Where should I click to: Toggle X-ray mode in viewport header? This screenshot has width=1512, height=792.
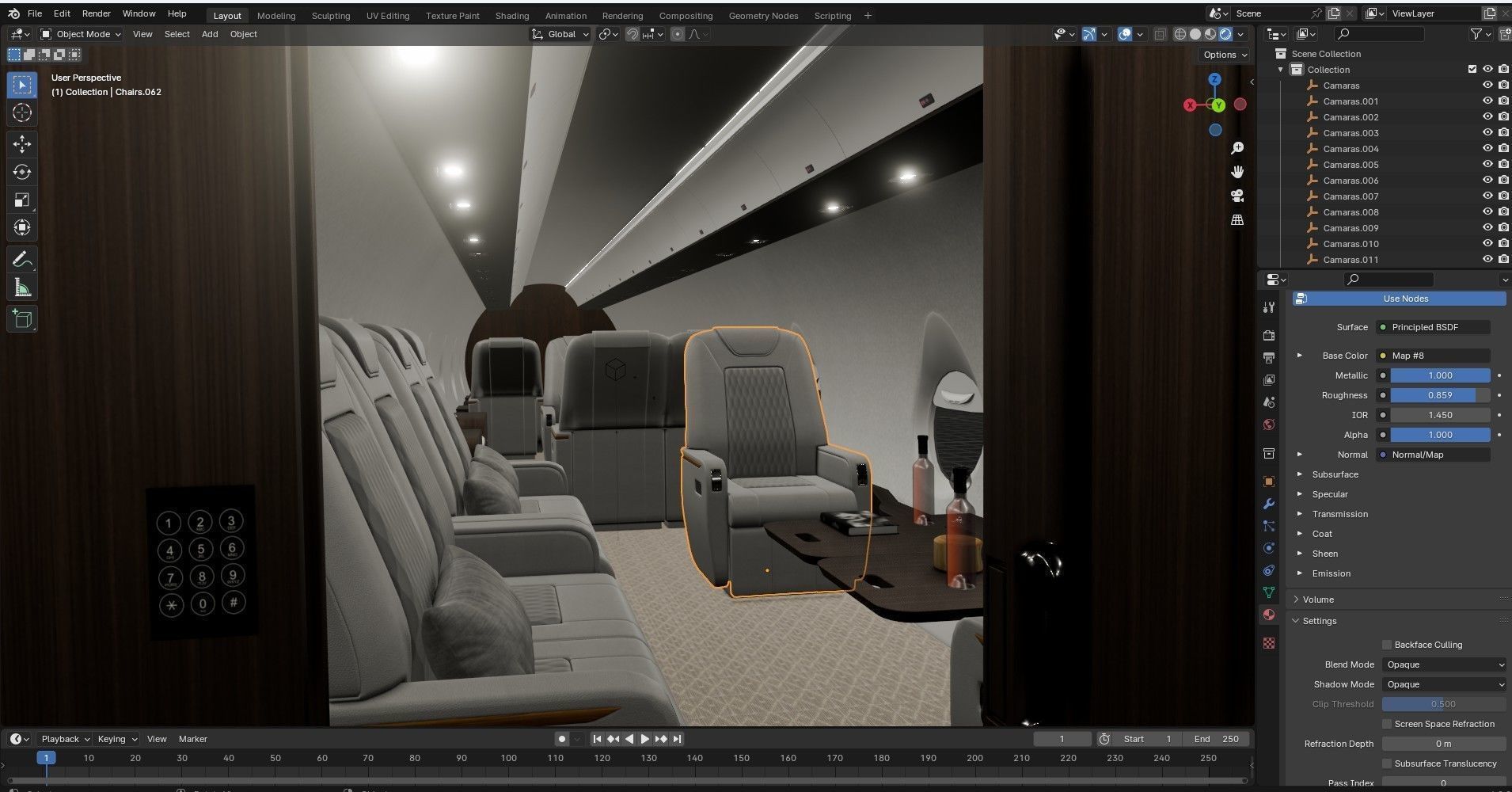tap(1160, 34)
